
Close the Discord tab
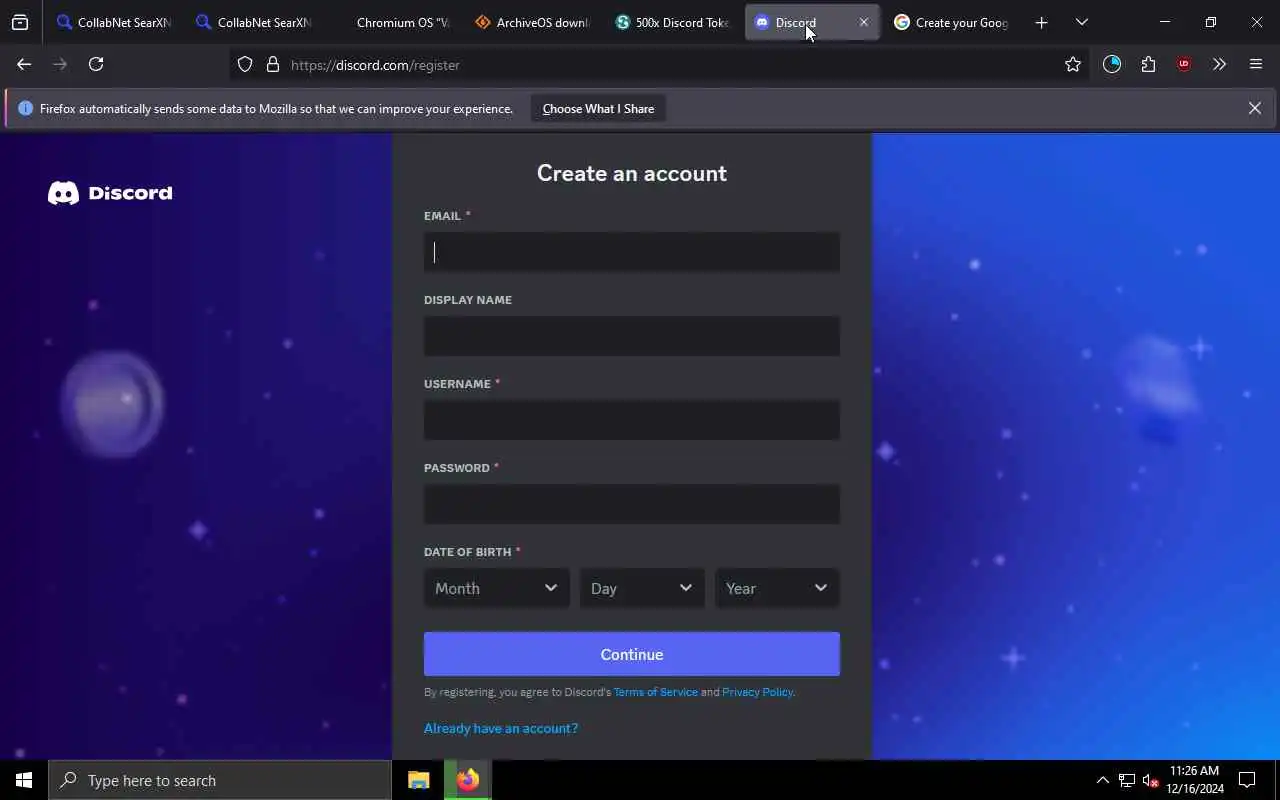[x=864, y=22]
